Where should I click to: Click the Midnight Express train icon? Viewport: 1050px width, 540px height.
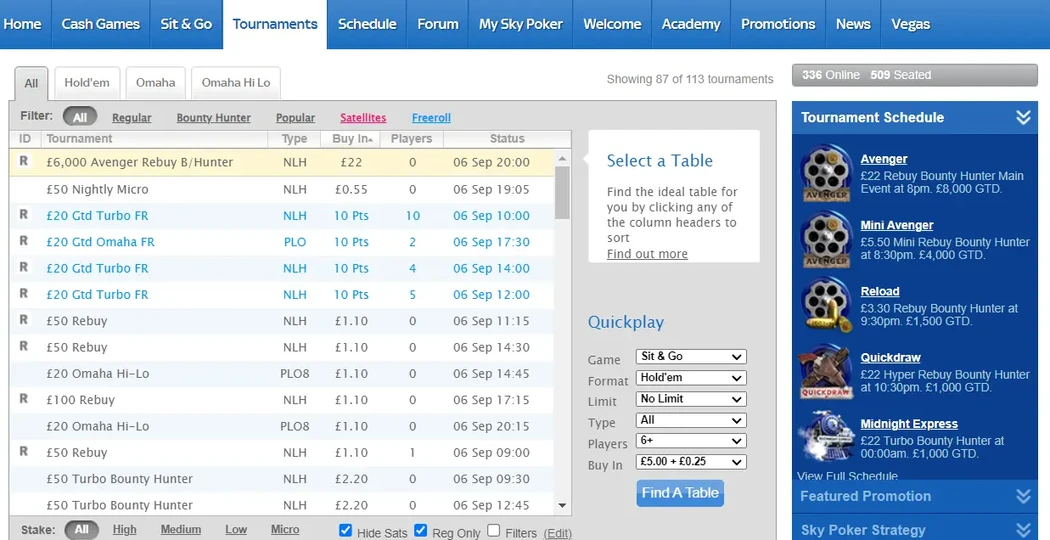pos(826,437)
